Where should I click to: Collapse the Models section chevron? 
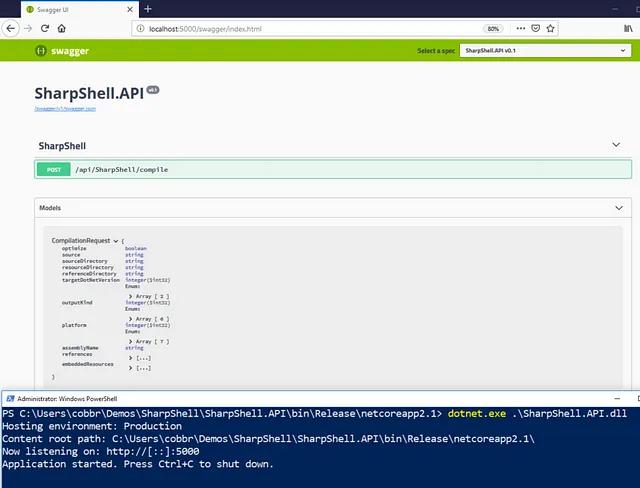(x=619, y=208)
